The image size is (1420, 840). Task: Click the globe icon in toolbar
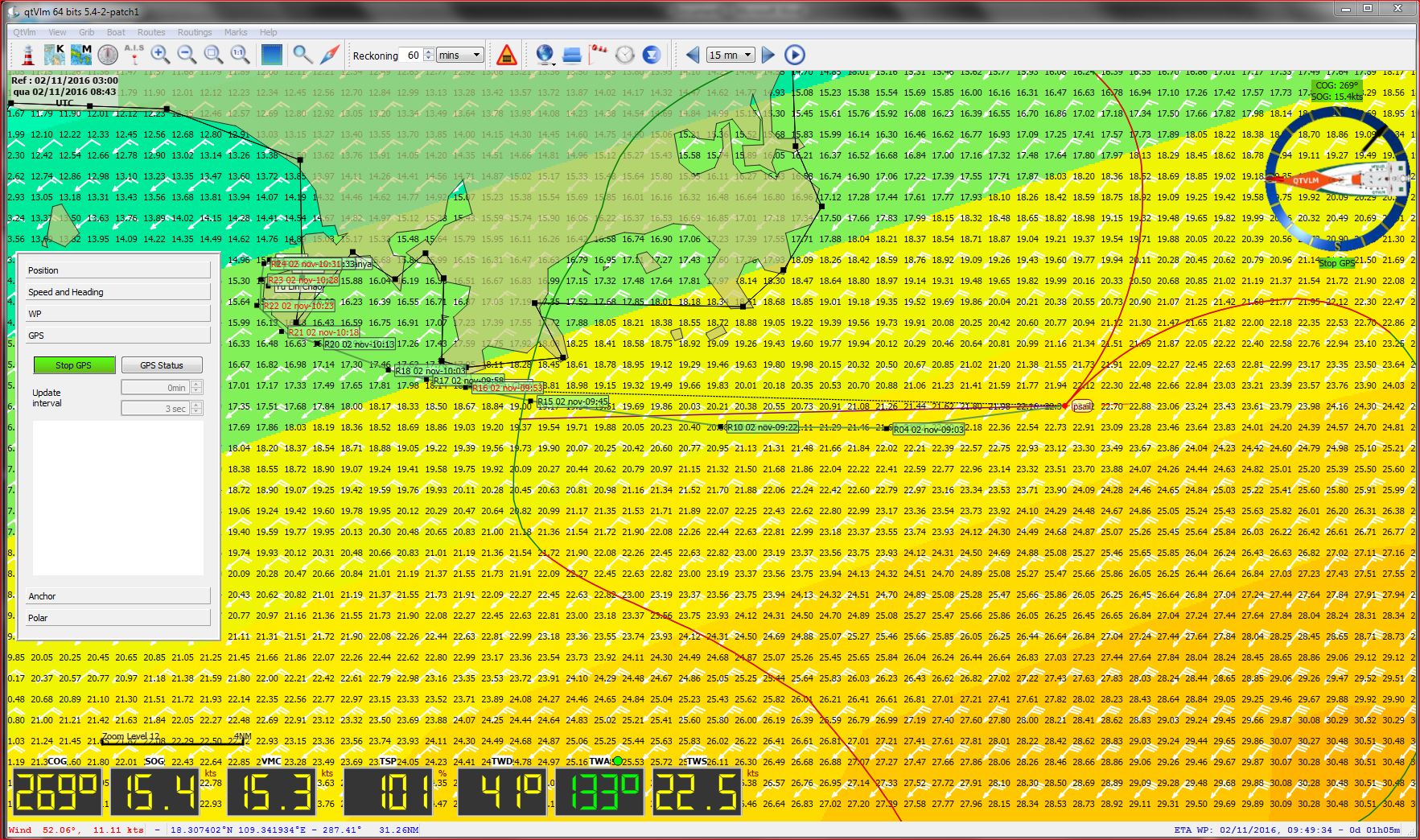(x=545, y=55)
